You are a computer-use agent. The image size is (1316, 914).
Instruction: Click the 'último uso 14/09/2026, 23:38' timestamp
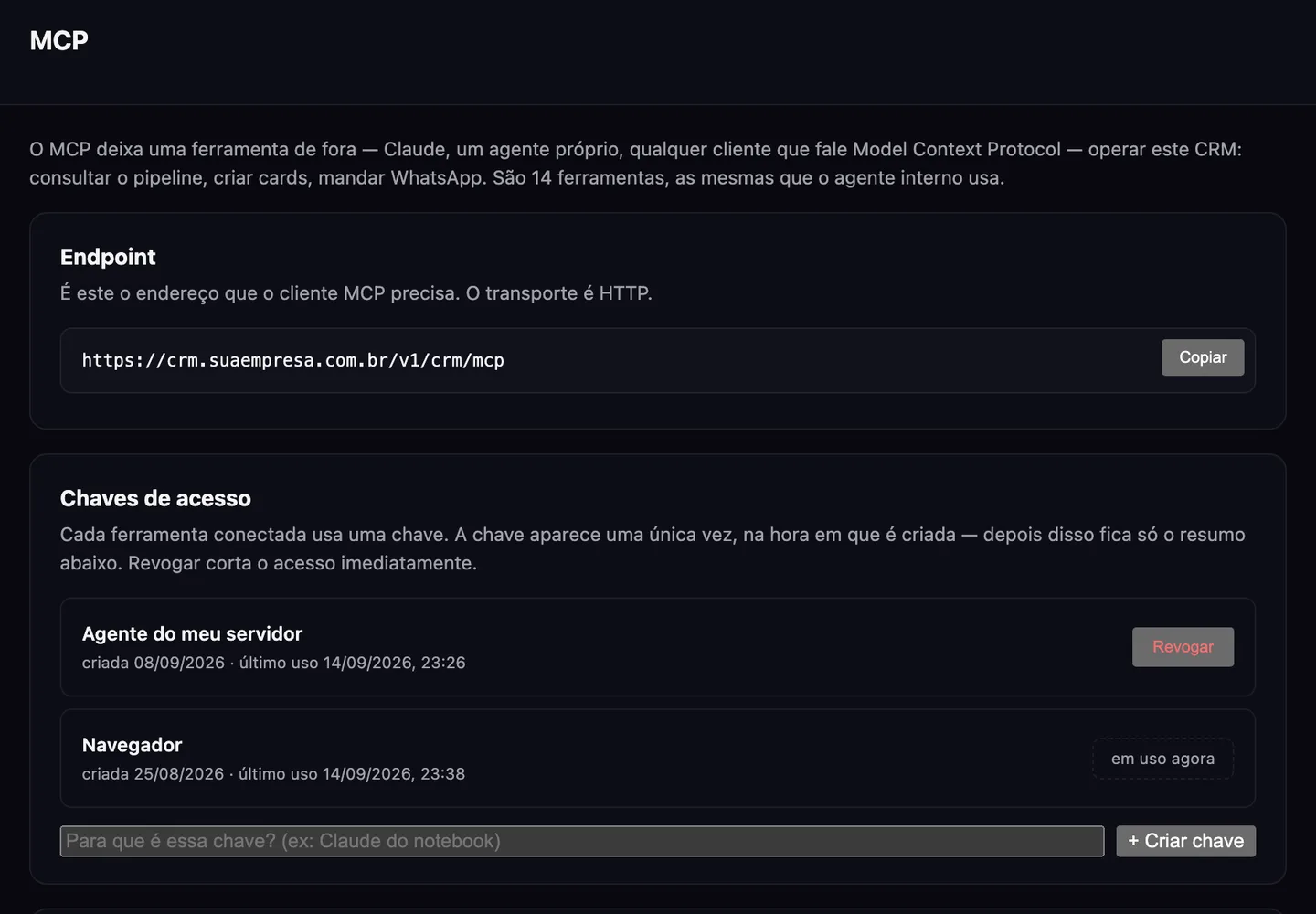pos(352,774)
